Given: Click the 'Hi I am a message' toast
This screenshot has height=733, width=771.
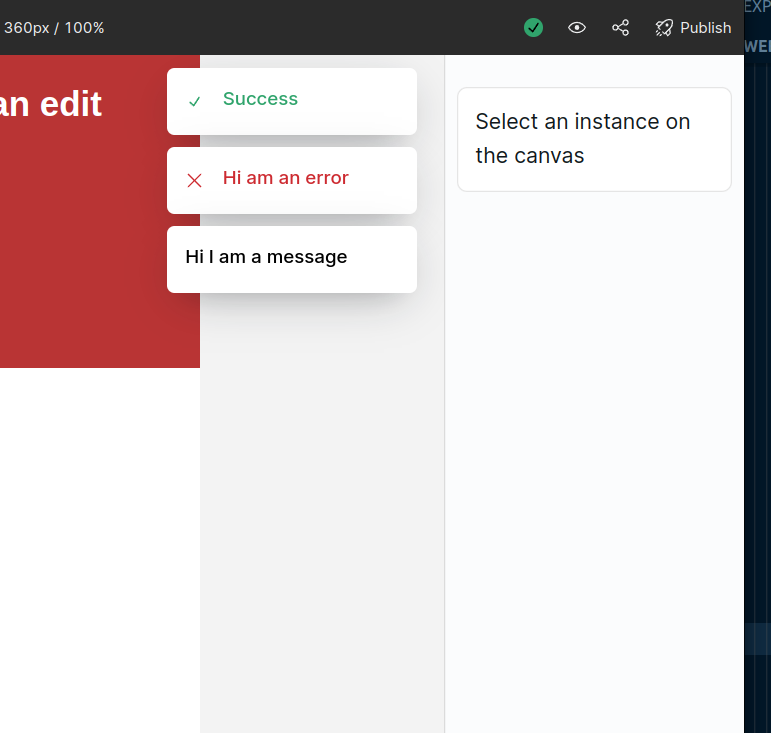Looking at the screenshot, I should [292, 260].
